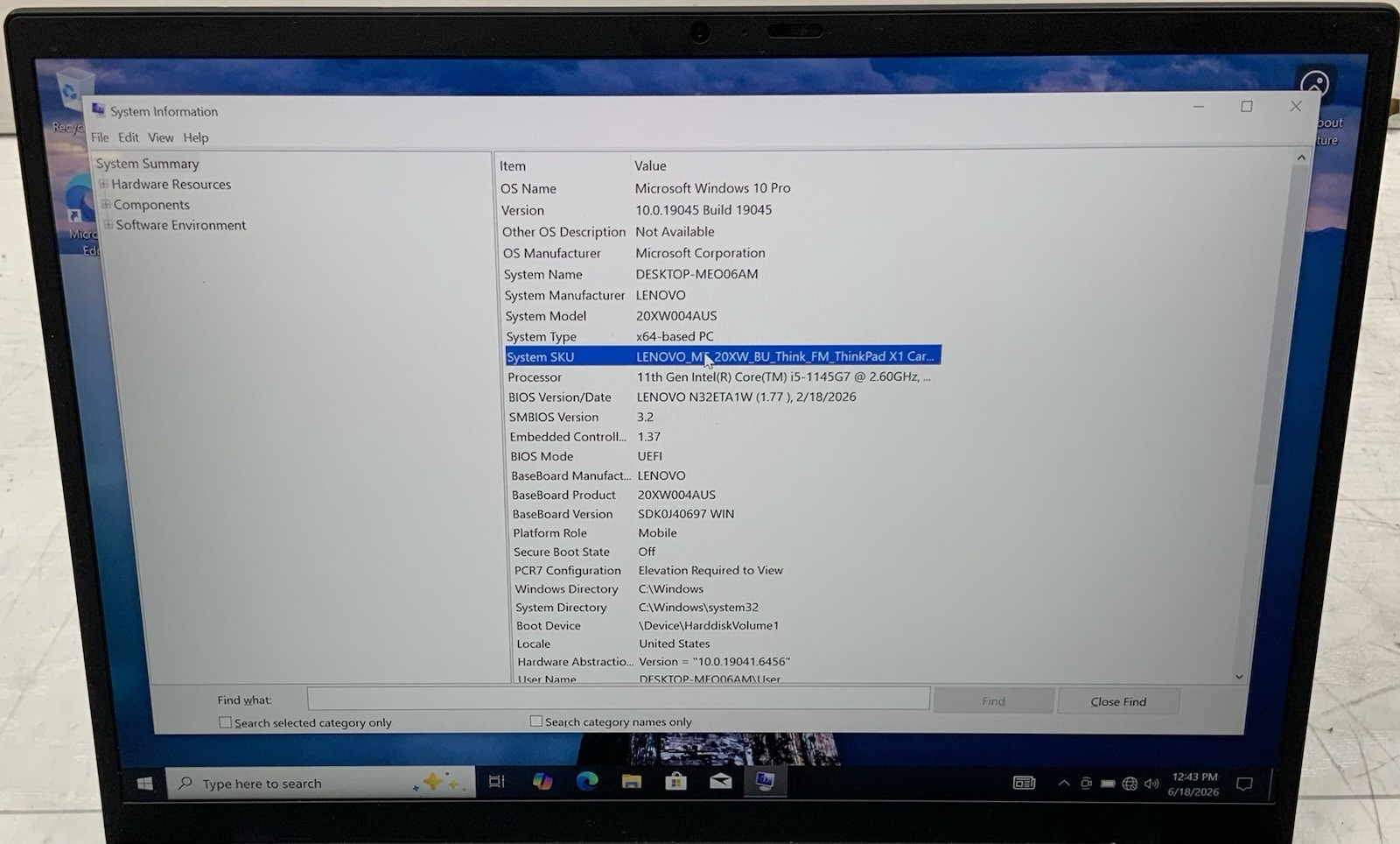This screenshot has width=1400, height=844.
Task: Maximize the System Information window
Action: point(1247,107)
